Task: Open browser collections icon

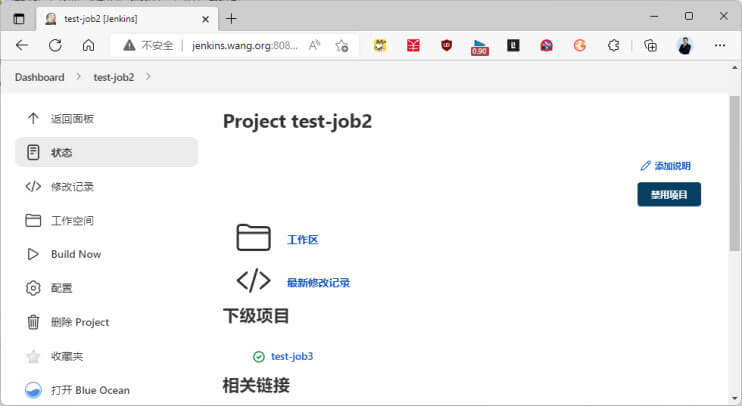Action: [651, 45]
